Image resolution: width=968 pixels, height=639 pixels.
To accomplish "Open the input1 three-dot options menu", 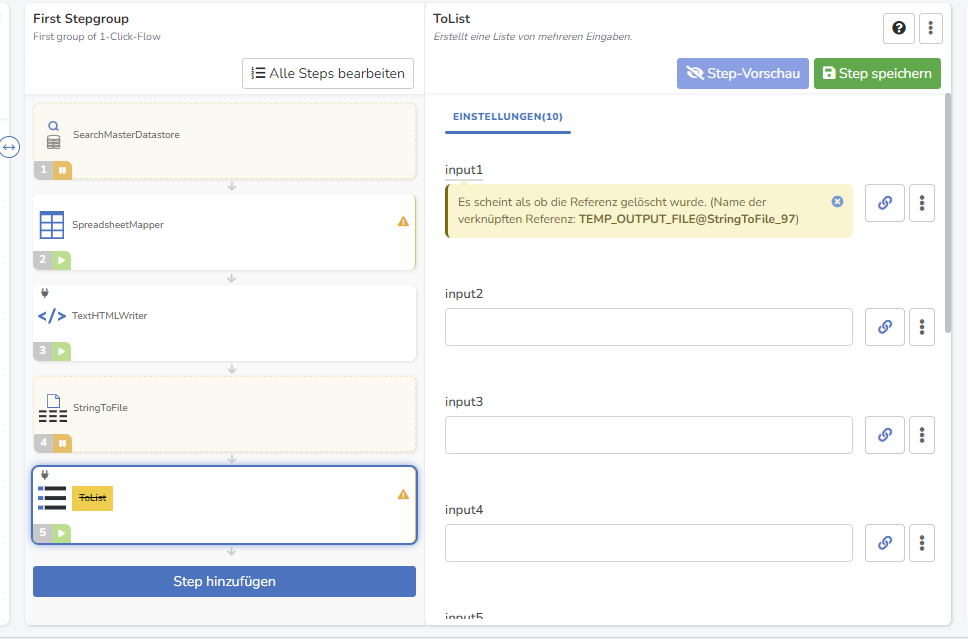I will coord(922,203).
